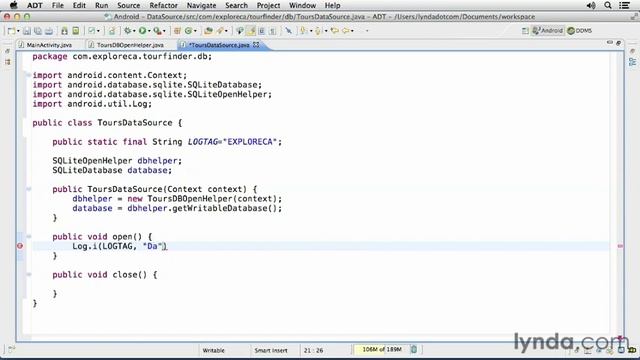Click the New file toolbar icon
This screenshot has width=640, height=360.
point(11,31)
